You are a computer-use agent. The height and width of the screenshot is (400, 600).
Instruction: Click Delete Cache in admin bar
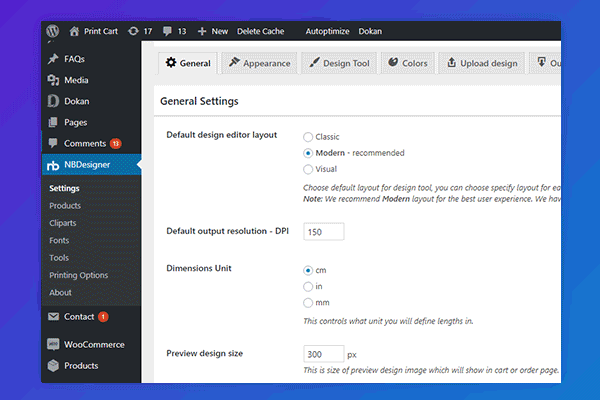(x=261, y=31)
